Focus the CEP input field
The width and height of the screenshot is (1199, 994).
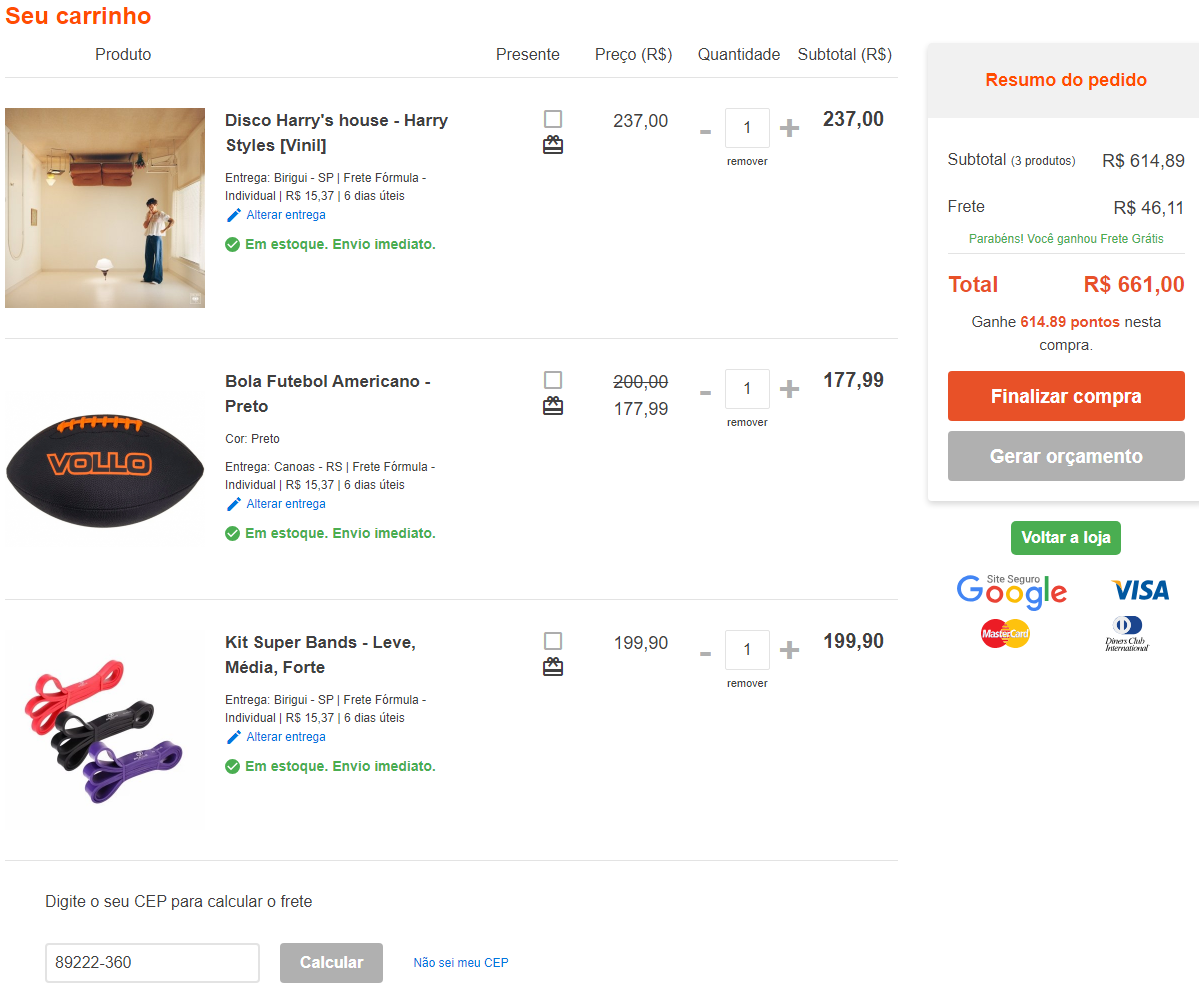[x=152, y=963]
